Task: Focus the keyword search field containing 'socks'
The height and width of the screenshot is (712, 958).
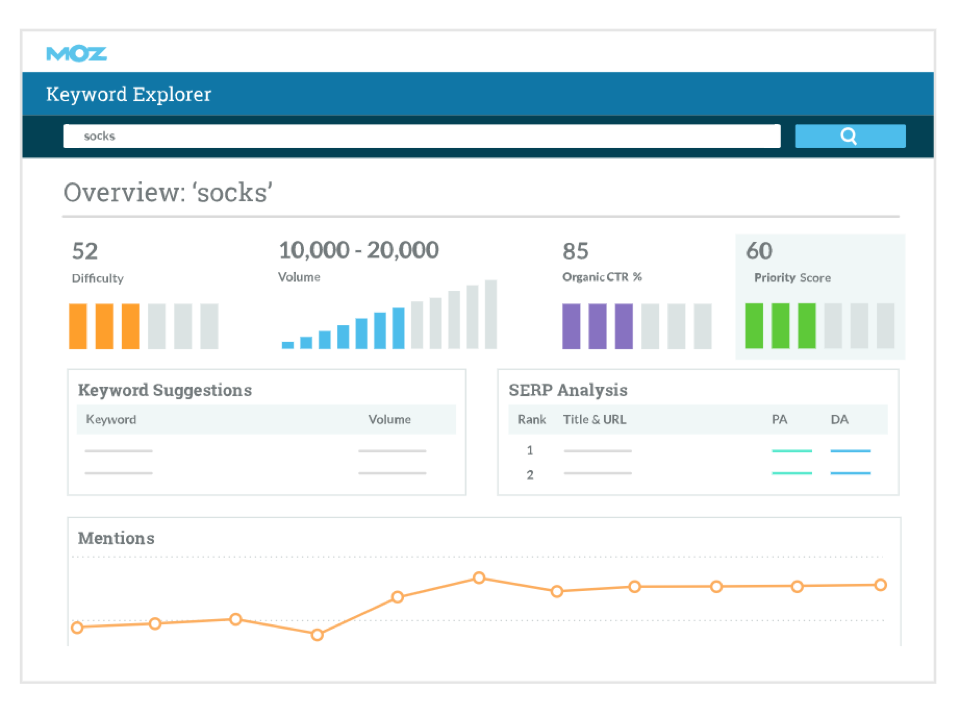Action: click(422, 136)
